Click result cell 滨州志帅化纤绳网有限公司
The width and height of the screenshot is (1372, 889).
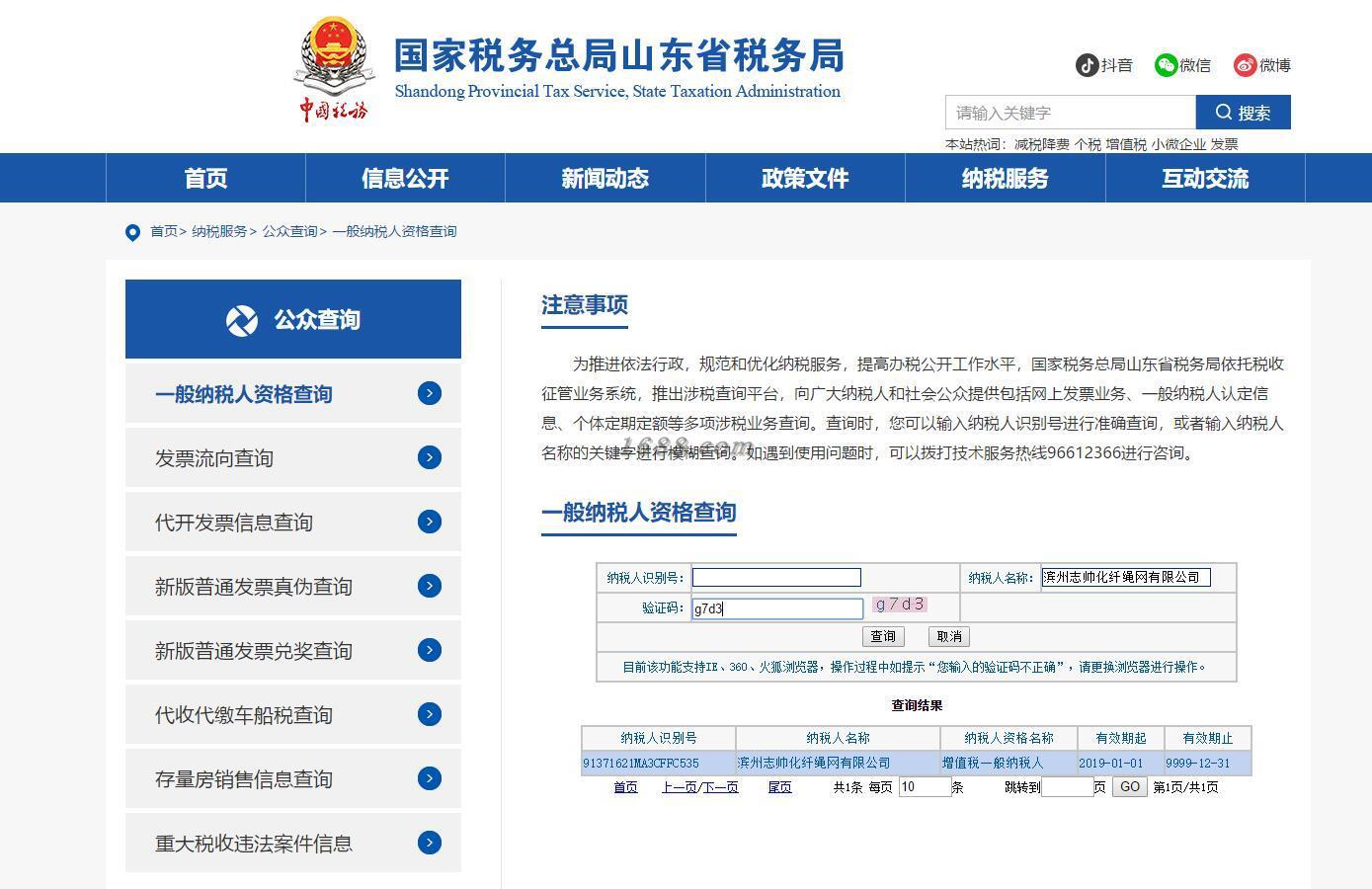[838, 763]
